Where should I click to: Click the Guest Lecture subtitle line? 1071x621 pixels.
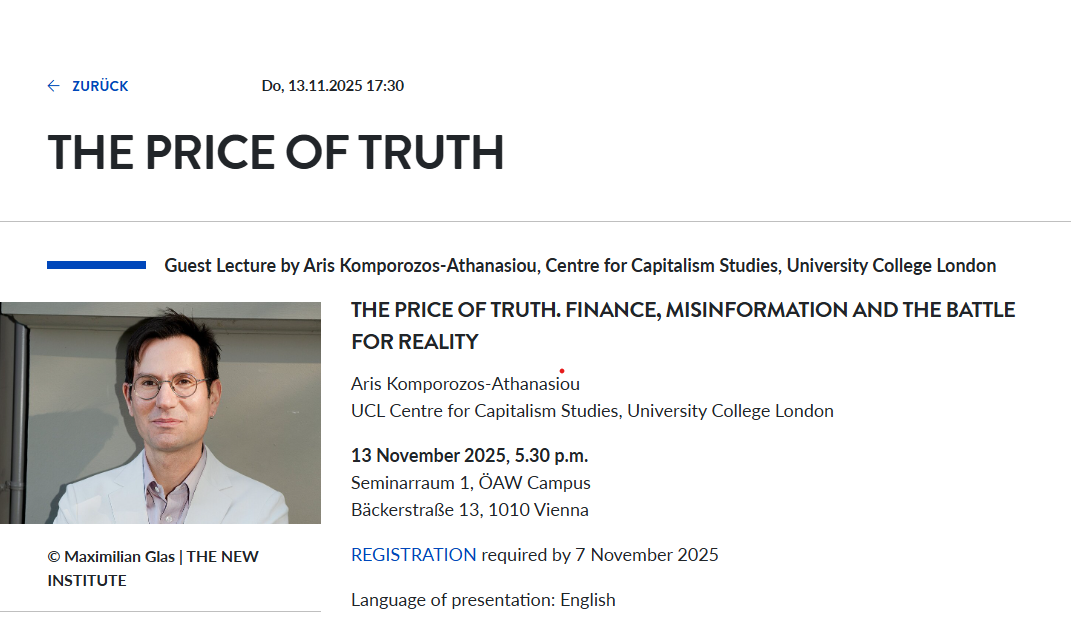point(580,266)
